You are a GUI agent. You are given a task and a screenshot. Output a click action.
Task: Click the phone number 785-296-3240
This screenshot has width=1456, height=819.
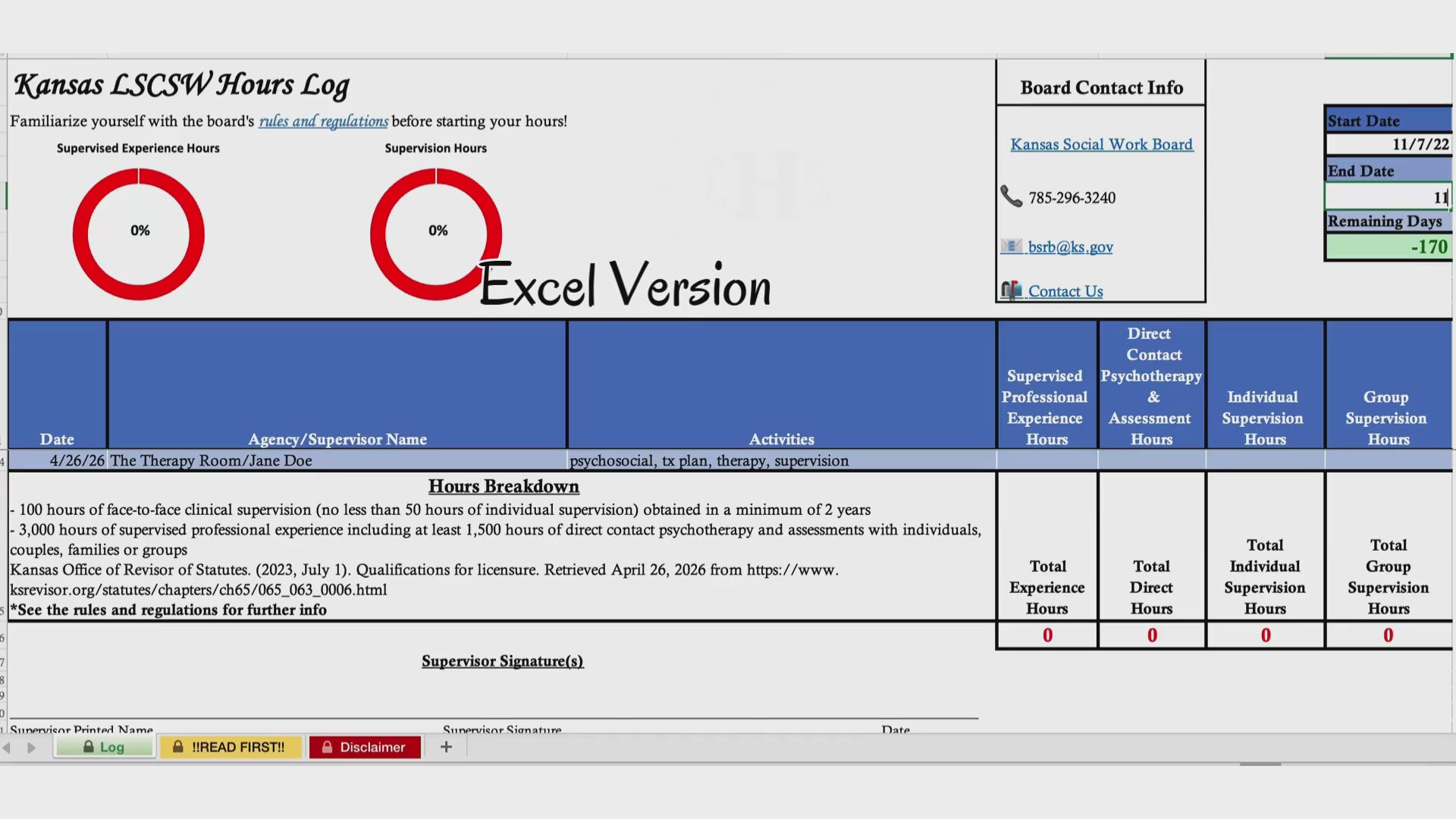[1072, 198]
